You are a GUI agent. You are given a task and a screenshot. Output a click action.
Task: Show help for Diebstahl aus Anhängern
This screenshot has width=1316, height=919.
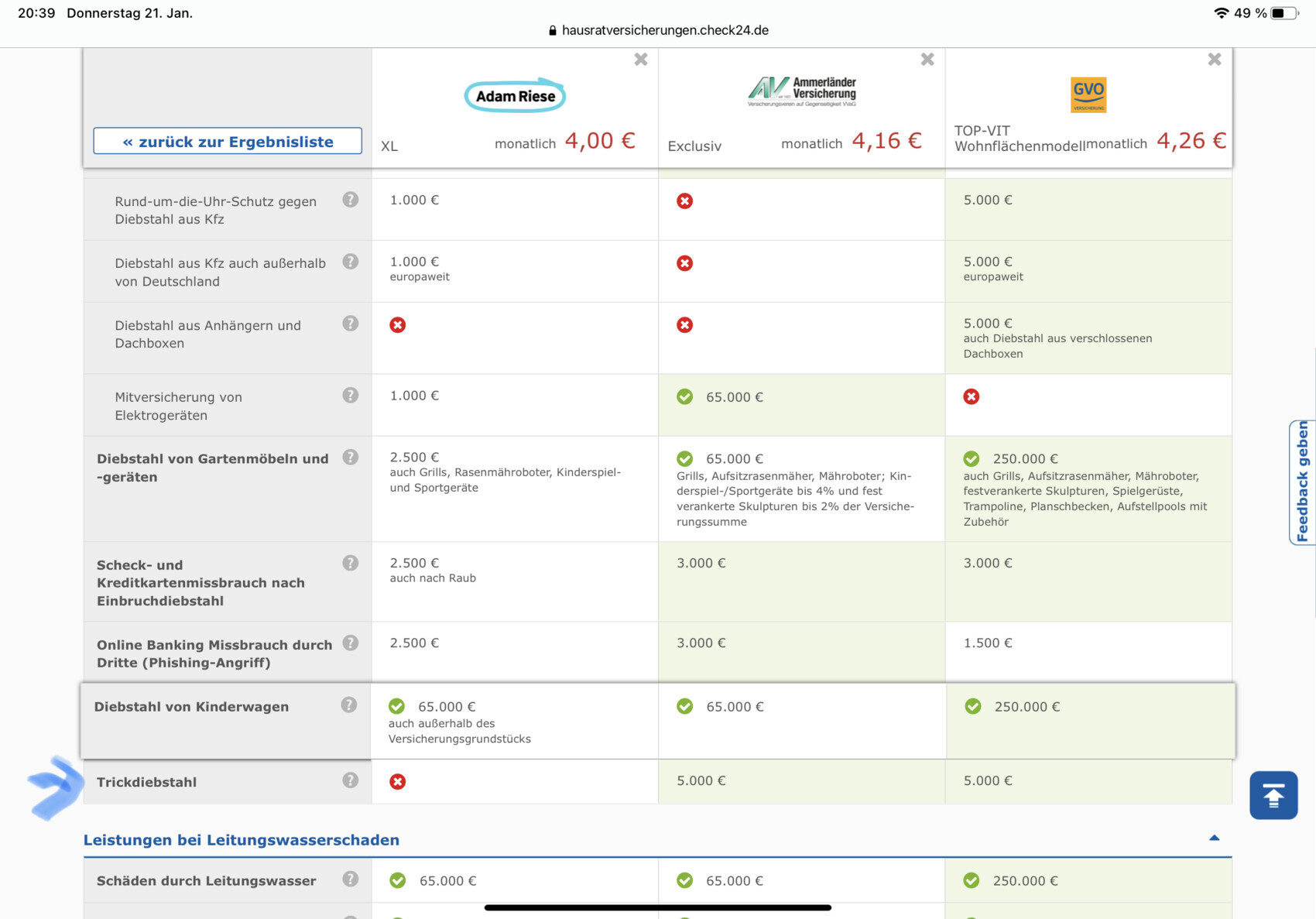[x=351, y=324]
